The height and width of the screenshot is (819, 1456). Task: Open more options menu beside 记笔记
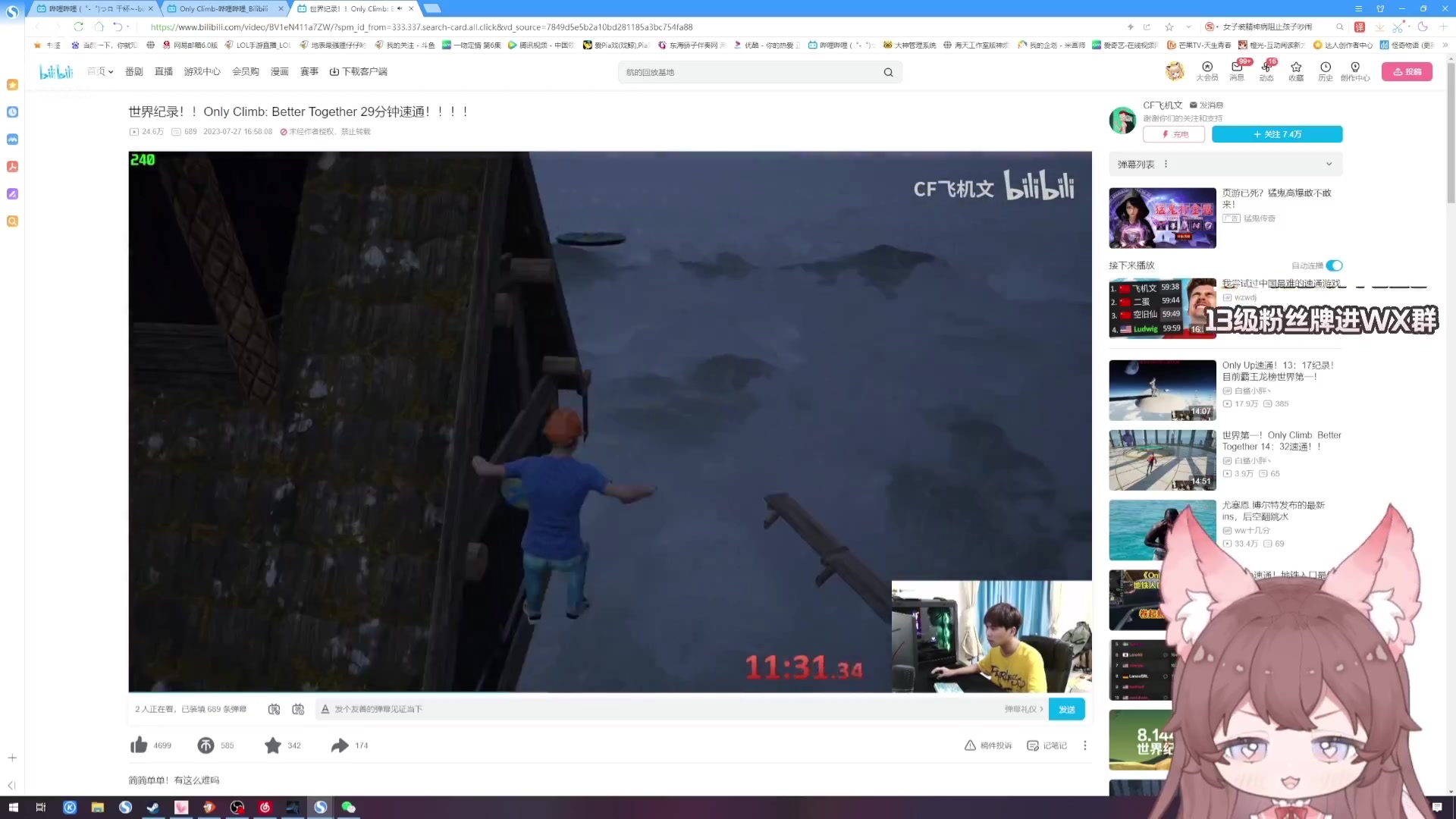click(1085, 745)
